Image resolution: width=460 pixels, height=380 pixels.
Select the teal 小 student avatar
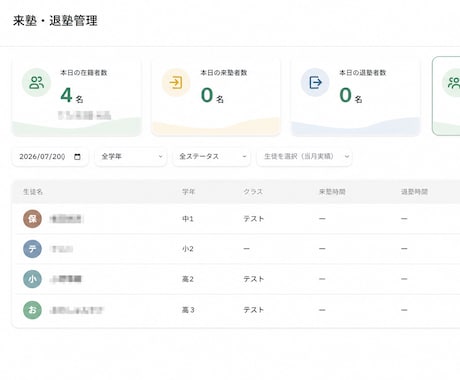pos(32,279)
